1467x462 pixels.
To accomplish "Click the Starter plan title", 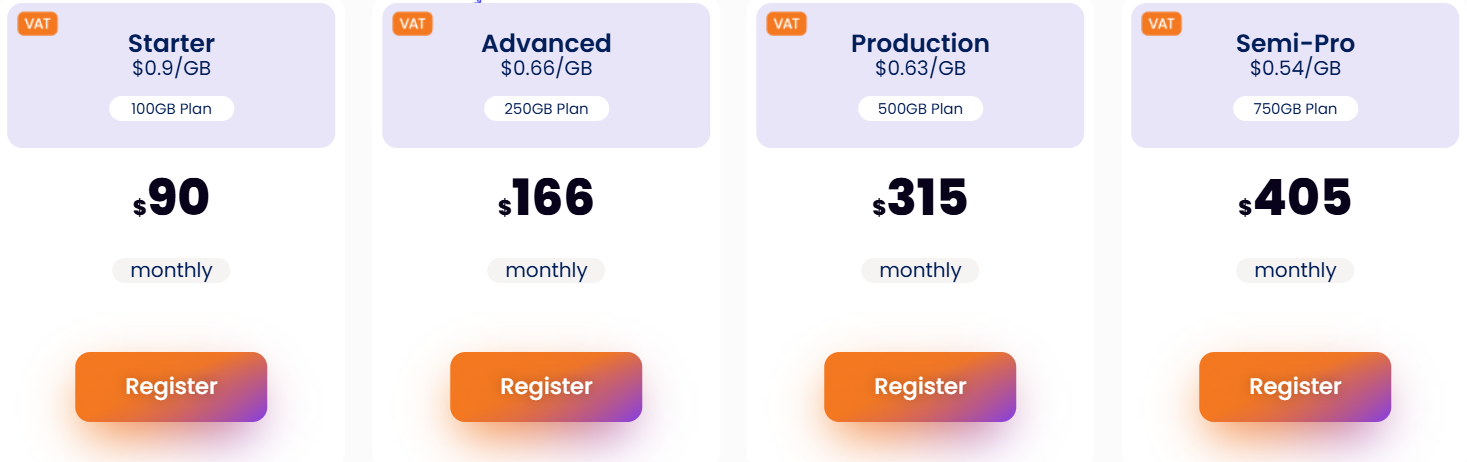I will point(171,43).
